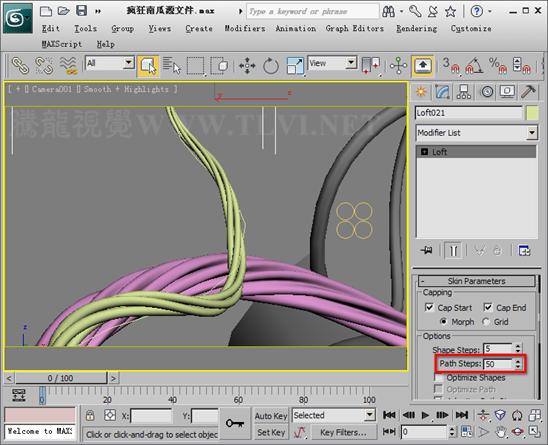The width and height of the screenshot is (548, 445).
Task: Click the Set Keys large key button
Action: pos(235,424)
